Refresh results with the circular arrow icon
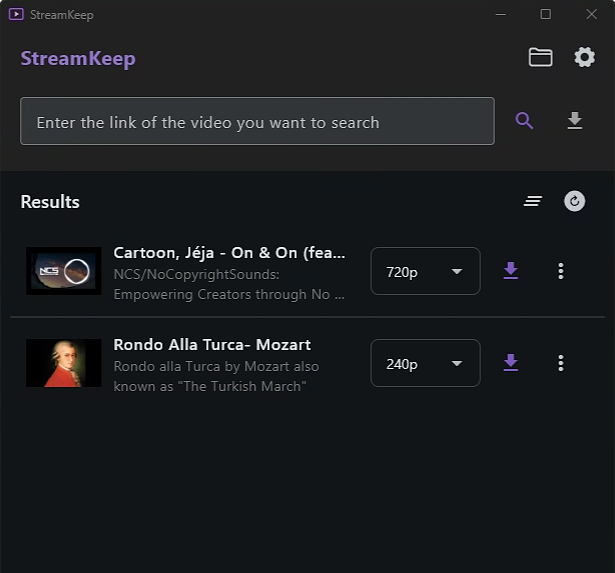This screenshot has width=615, height=573. (x=575, y=201)
